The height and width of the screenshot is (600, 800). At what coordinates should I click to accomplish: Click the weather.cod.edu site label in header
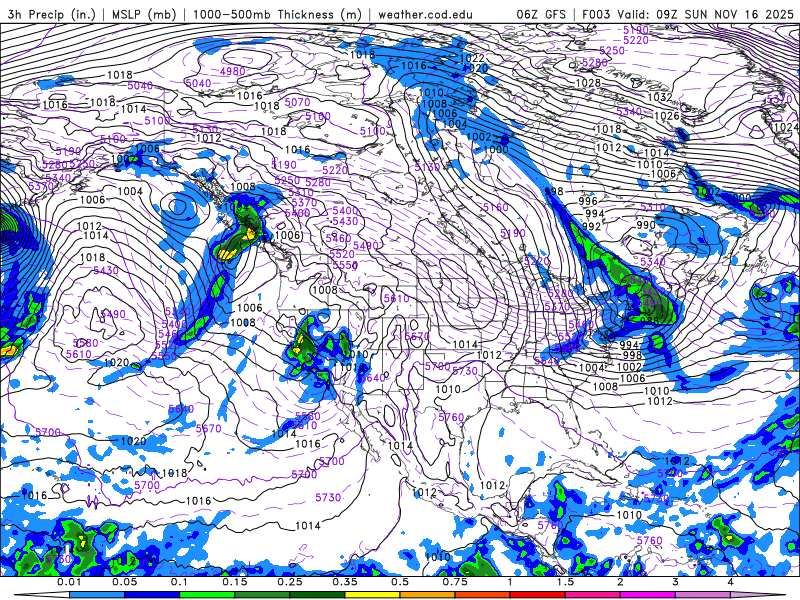point(425,14)
